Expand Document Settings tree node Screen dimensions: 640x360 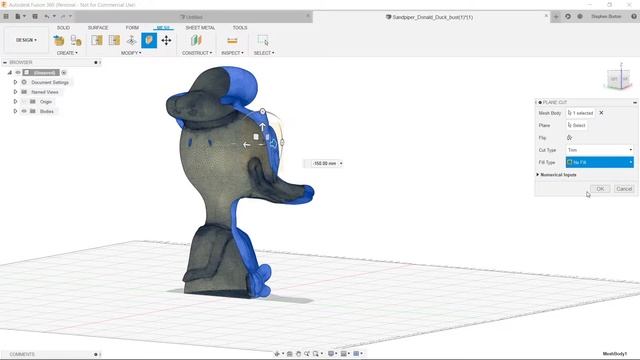point(15,82)
